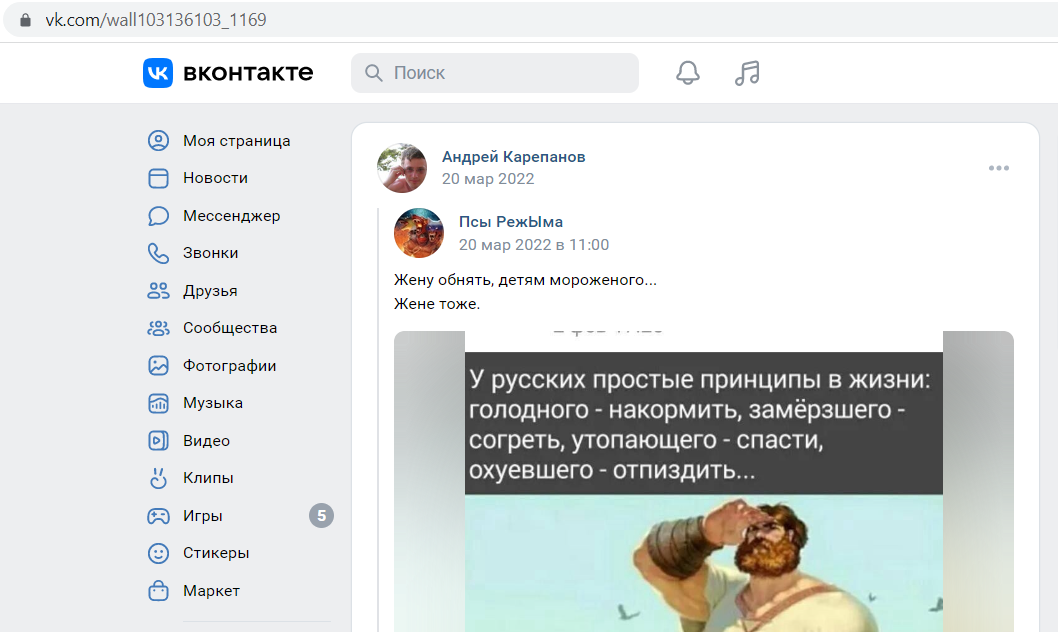
Task: Select Звонки in left menu
Action: 211,253
